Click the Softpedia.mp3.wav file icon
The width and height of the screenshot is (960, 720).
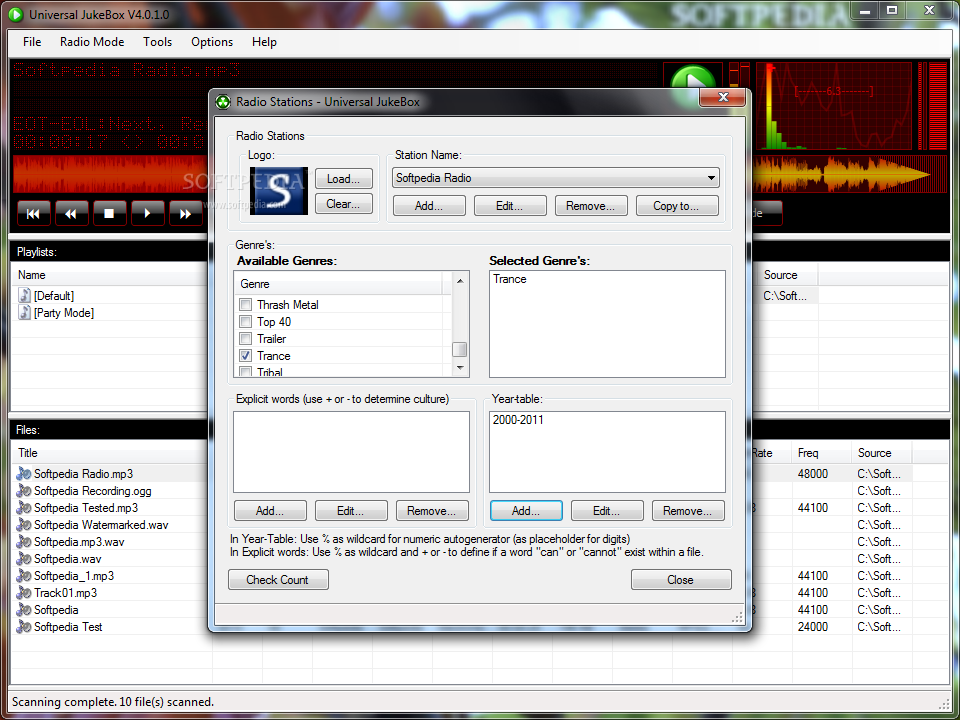(24, 542)
